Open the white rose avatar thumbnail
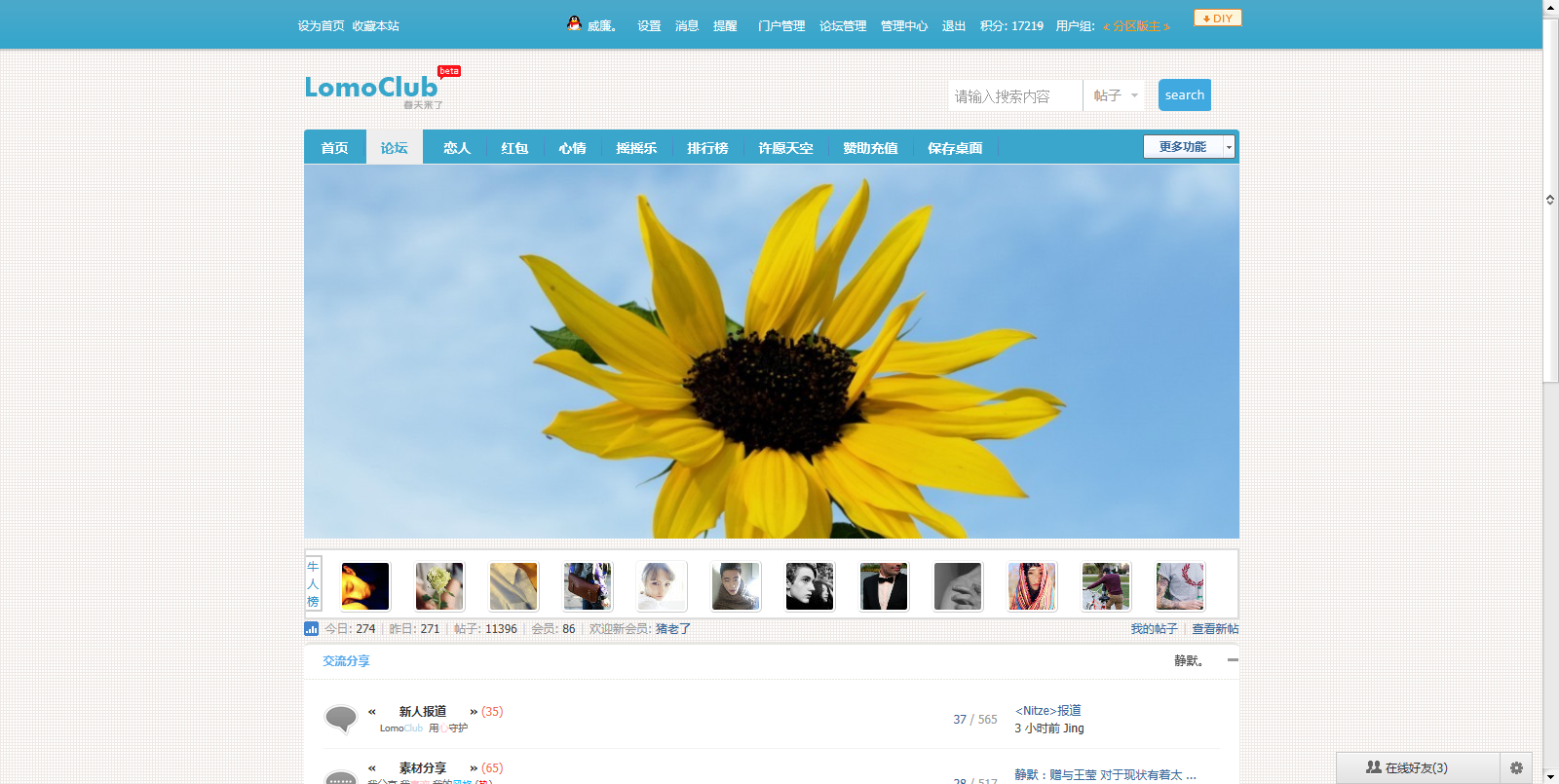Image resolution: width=1559 pixels, height=784 pixels. point(439,586)
